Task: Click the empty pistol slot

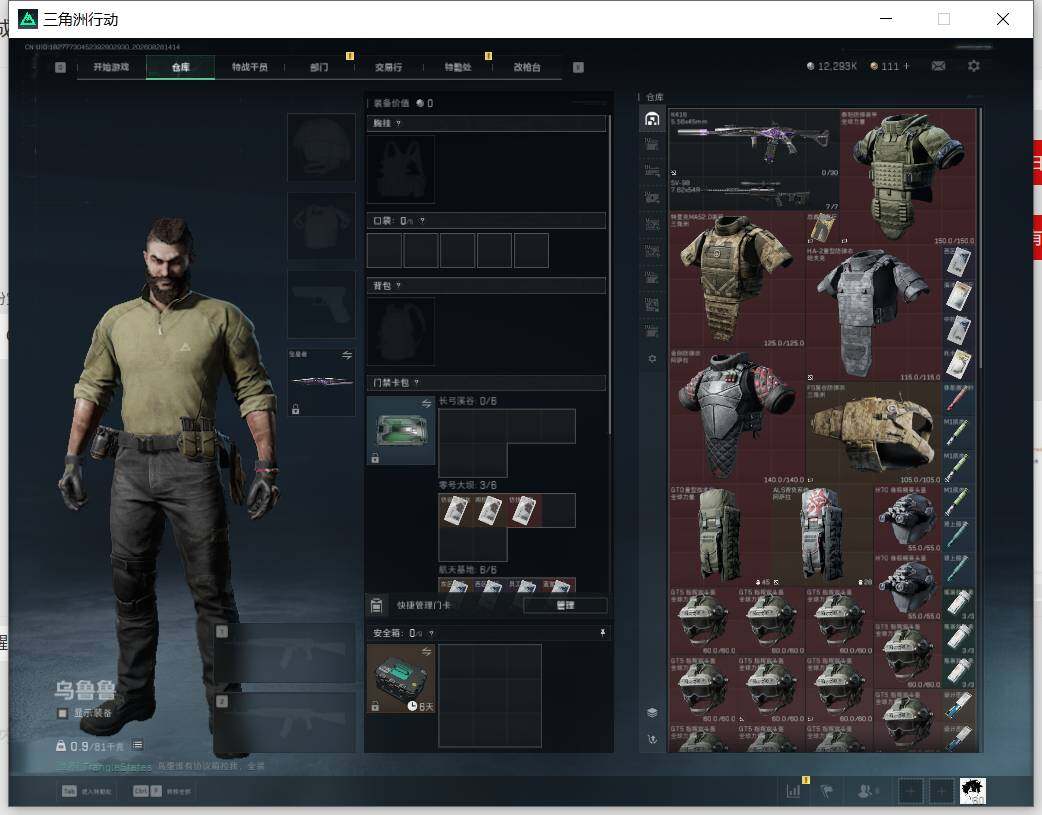Action: (321, 304)
